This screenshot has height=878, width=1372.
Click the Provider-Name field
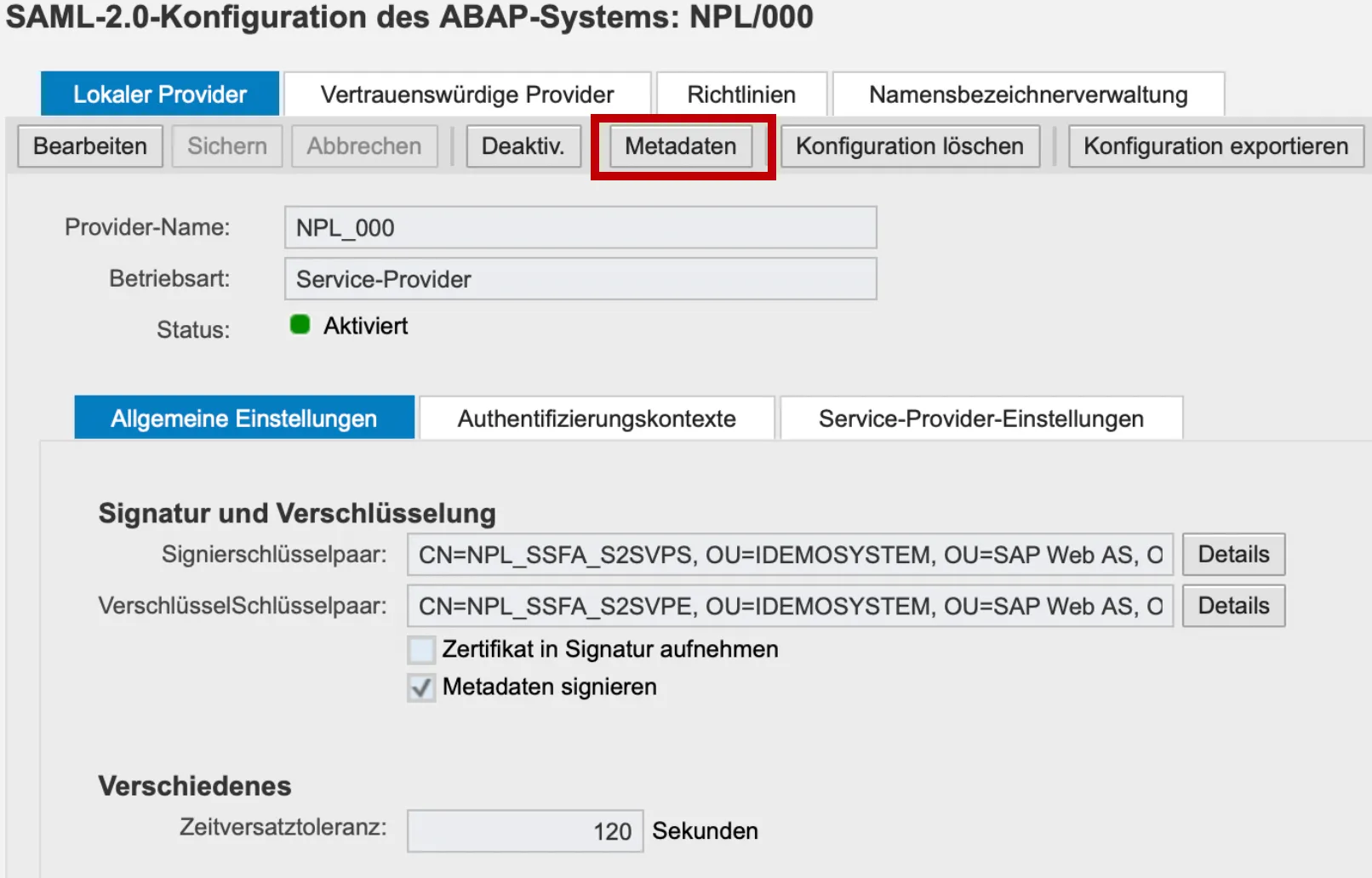pyautogui.click(x=580, y=228)
